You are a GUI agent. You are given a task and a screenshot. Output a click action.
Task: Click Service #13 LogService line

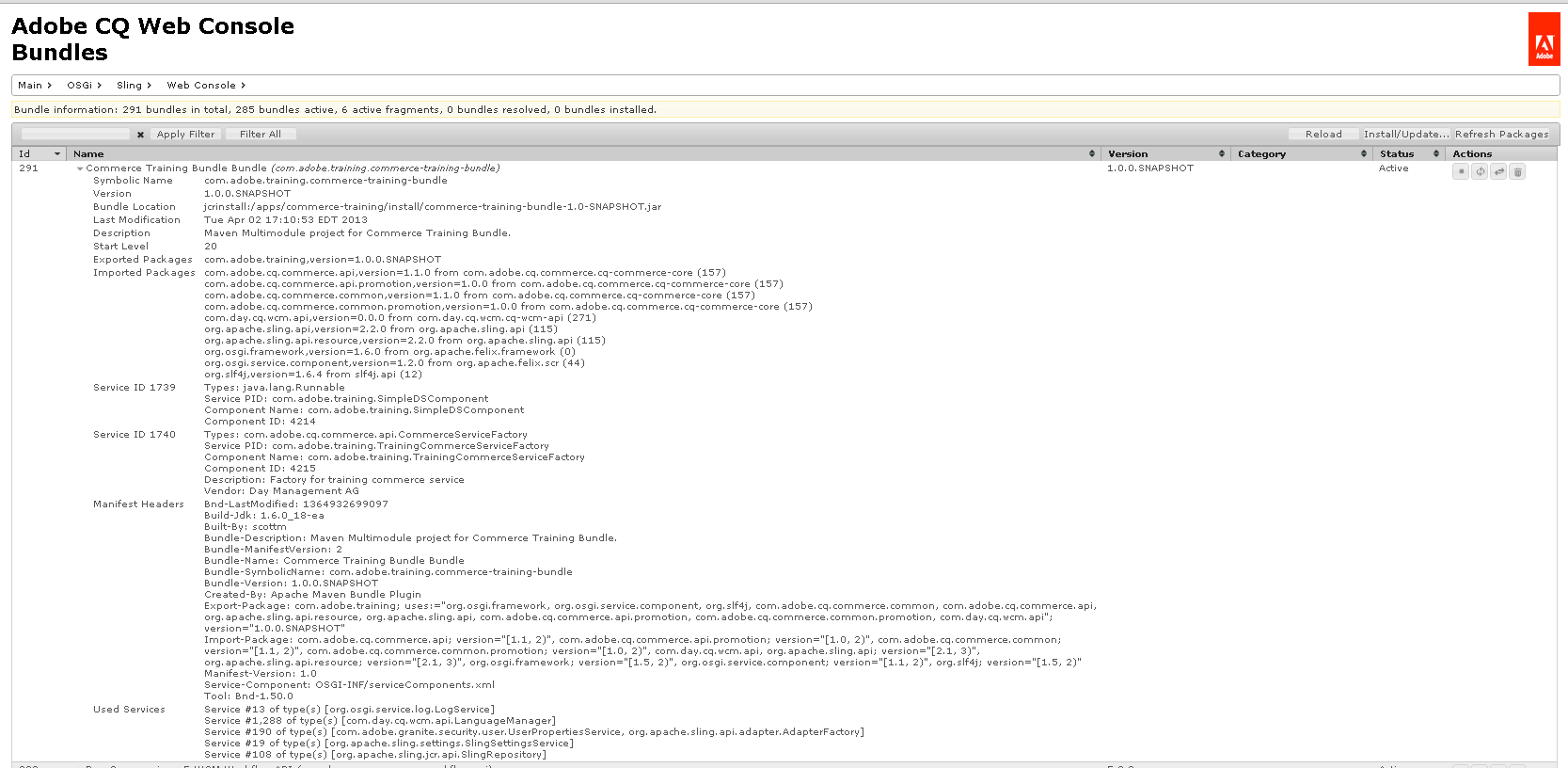349,710
